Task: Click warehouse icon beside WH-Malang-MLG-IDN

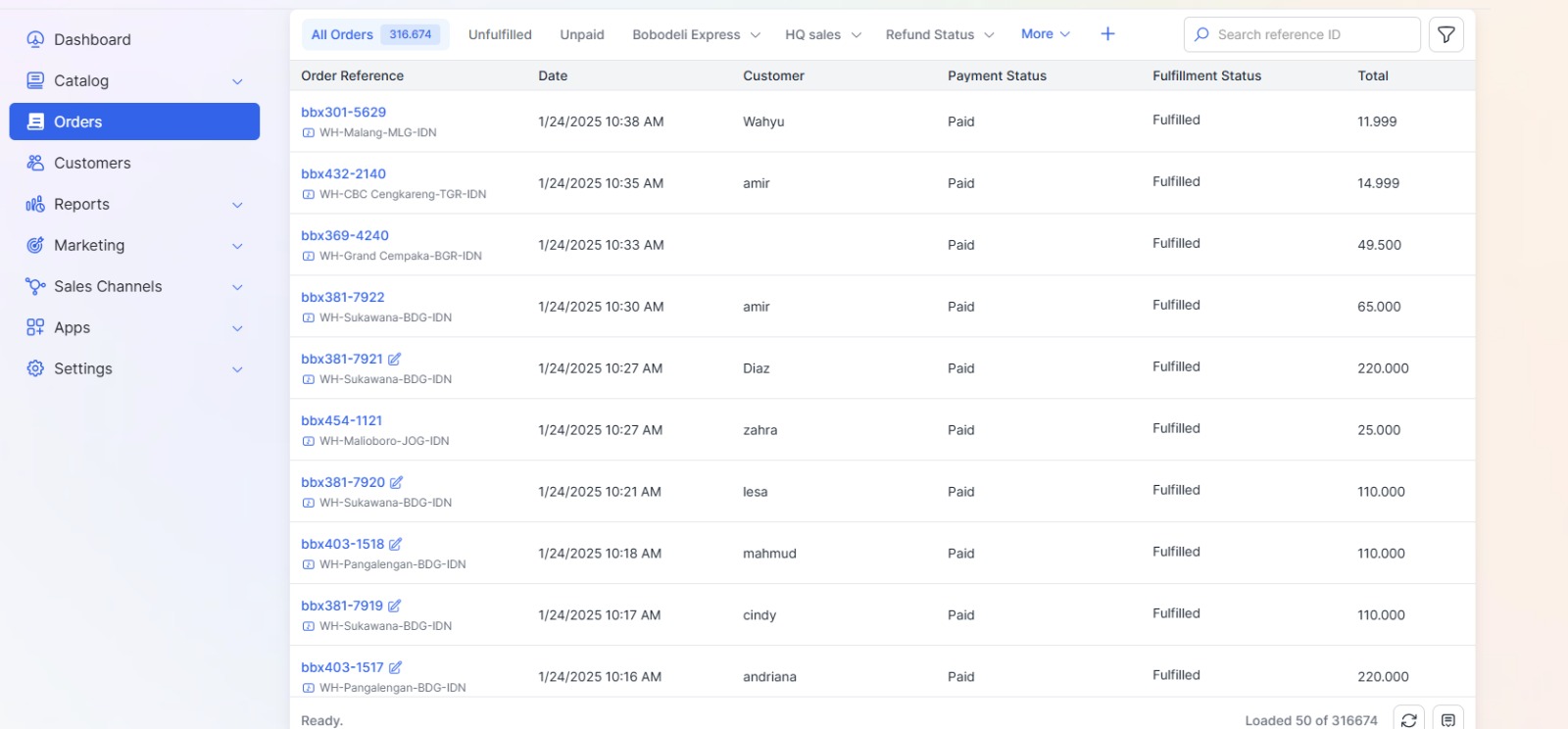Action: (x=308, y=132)
